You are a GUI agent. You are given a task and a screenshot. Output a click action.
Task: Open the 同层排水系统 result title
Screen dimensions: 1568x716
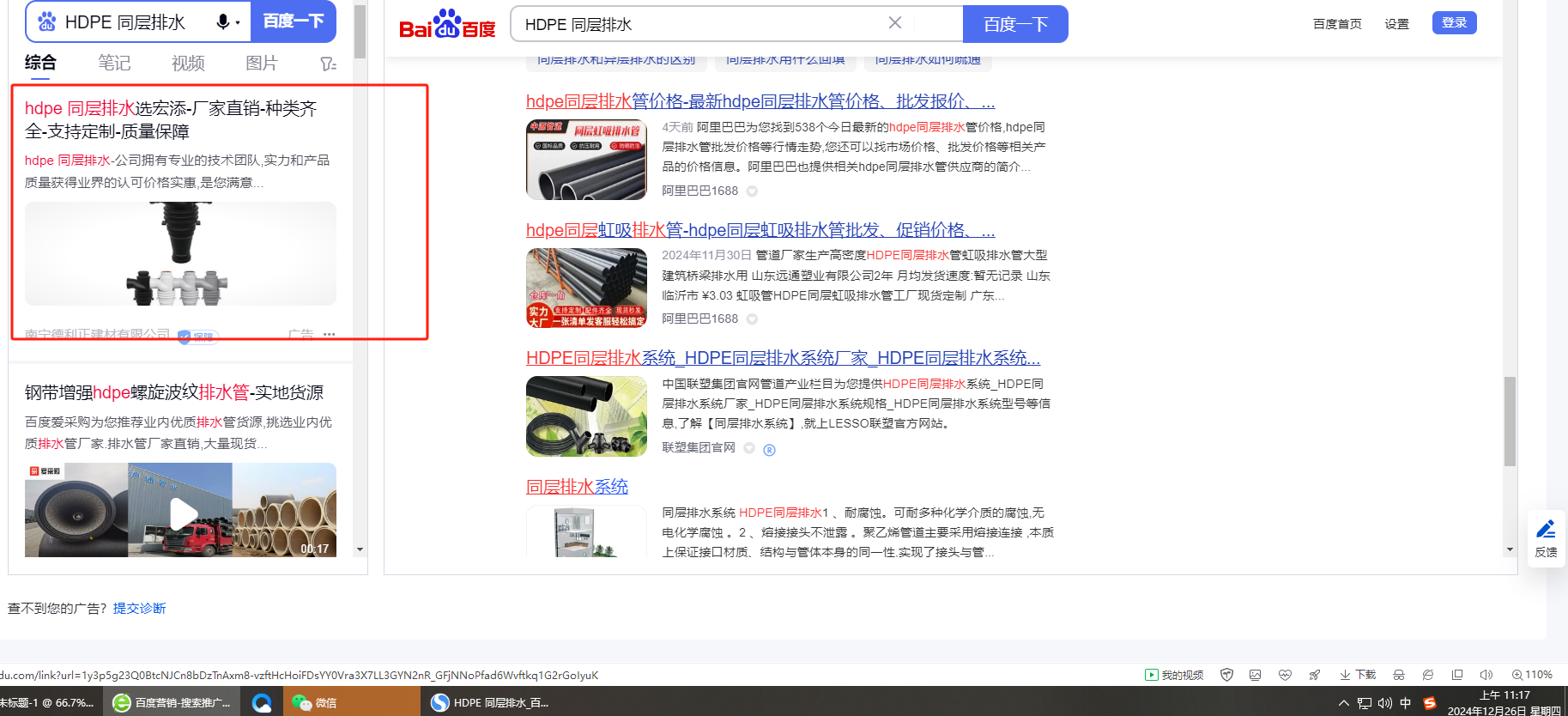coord(577,487)
